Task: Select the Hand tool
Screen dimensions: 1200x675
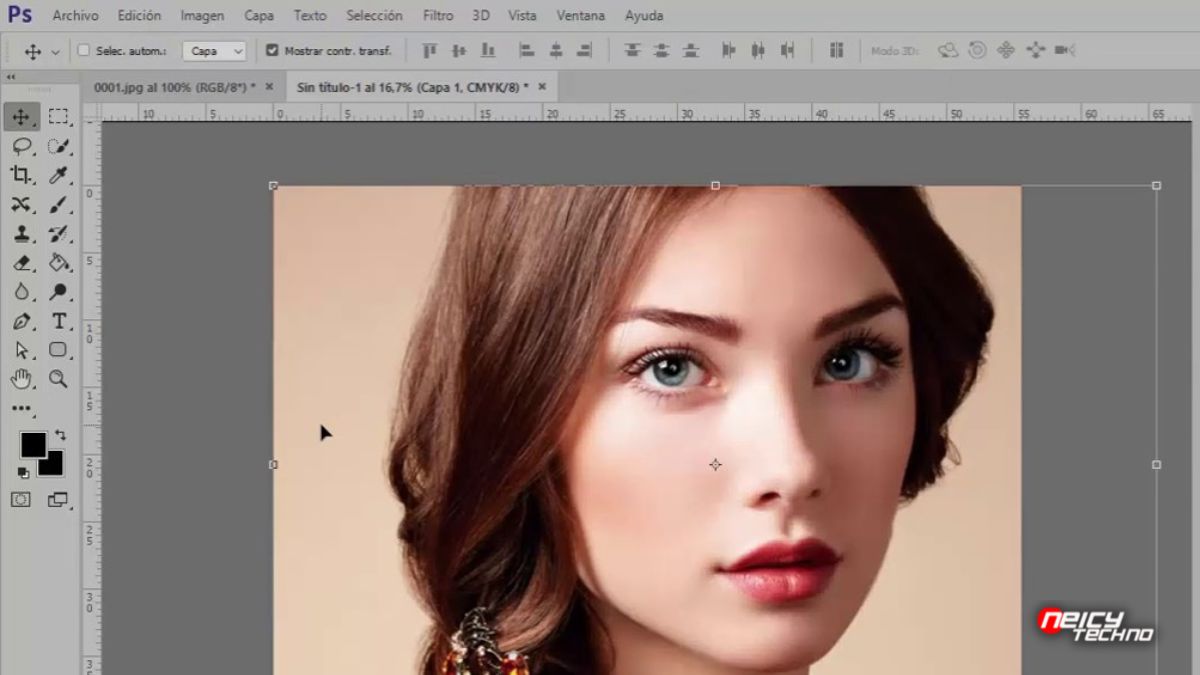Action: (21, 379)
